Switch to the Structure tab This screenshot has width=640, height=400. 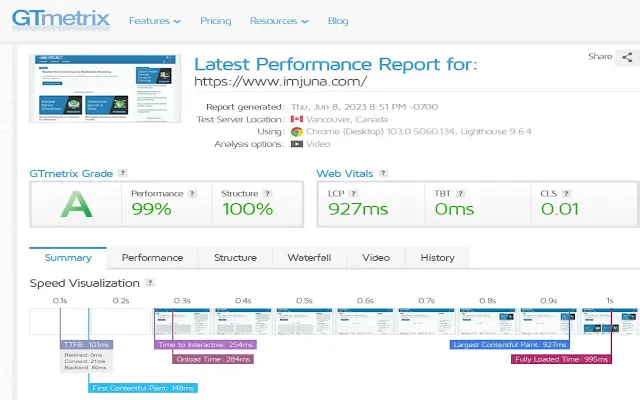[x=236, y=258]
